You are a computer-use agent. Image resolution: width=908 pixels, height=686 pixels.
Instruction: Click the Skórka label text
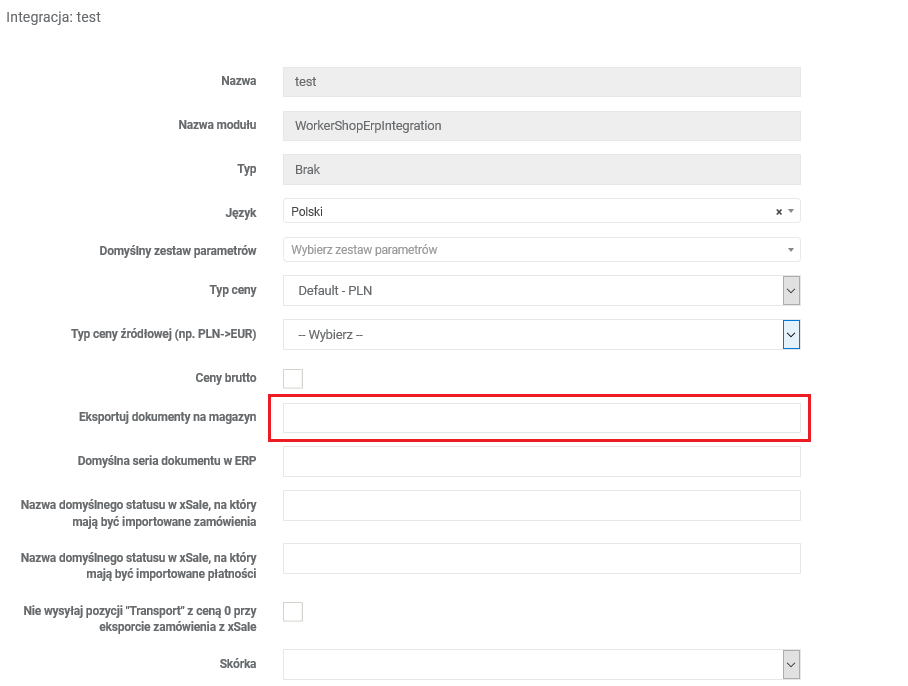tap(237, 664)
